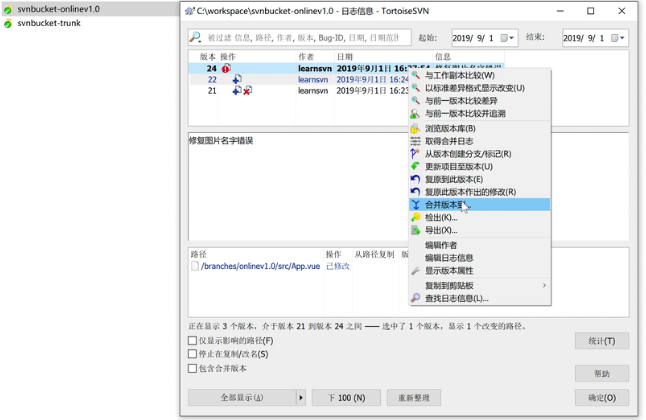
Task: Select svnbucket-trunk folder name
Action: 49,23
